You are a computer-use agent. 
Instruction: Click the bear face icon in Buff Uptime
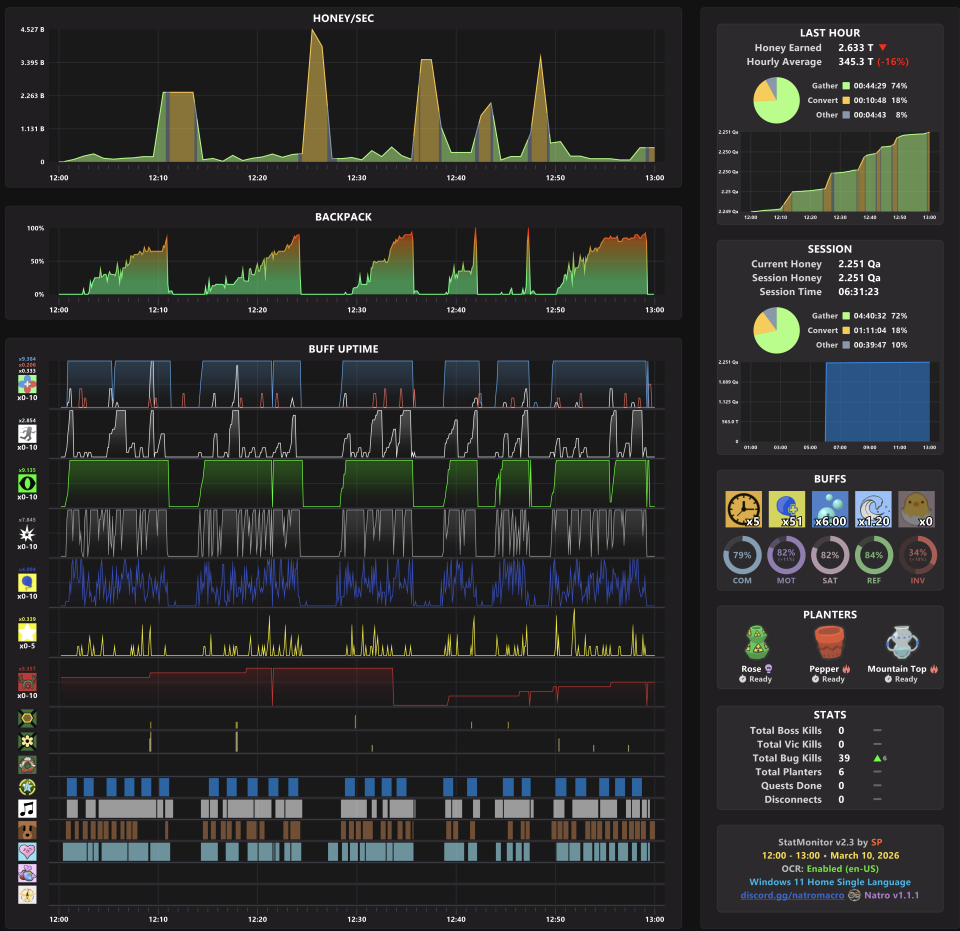[28, 831]
